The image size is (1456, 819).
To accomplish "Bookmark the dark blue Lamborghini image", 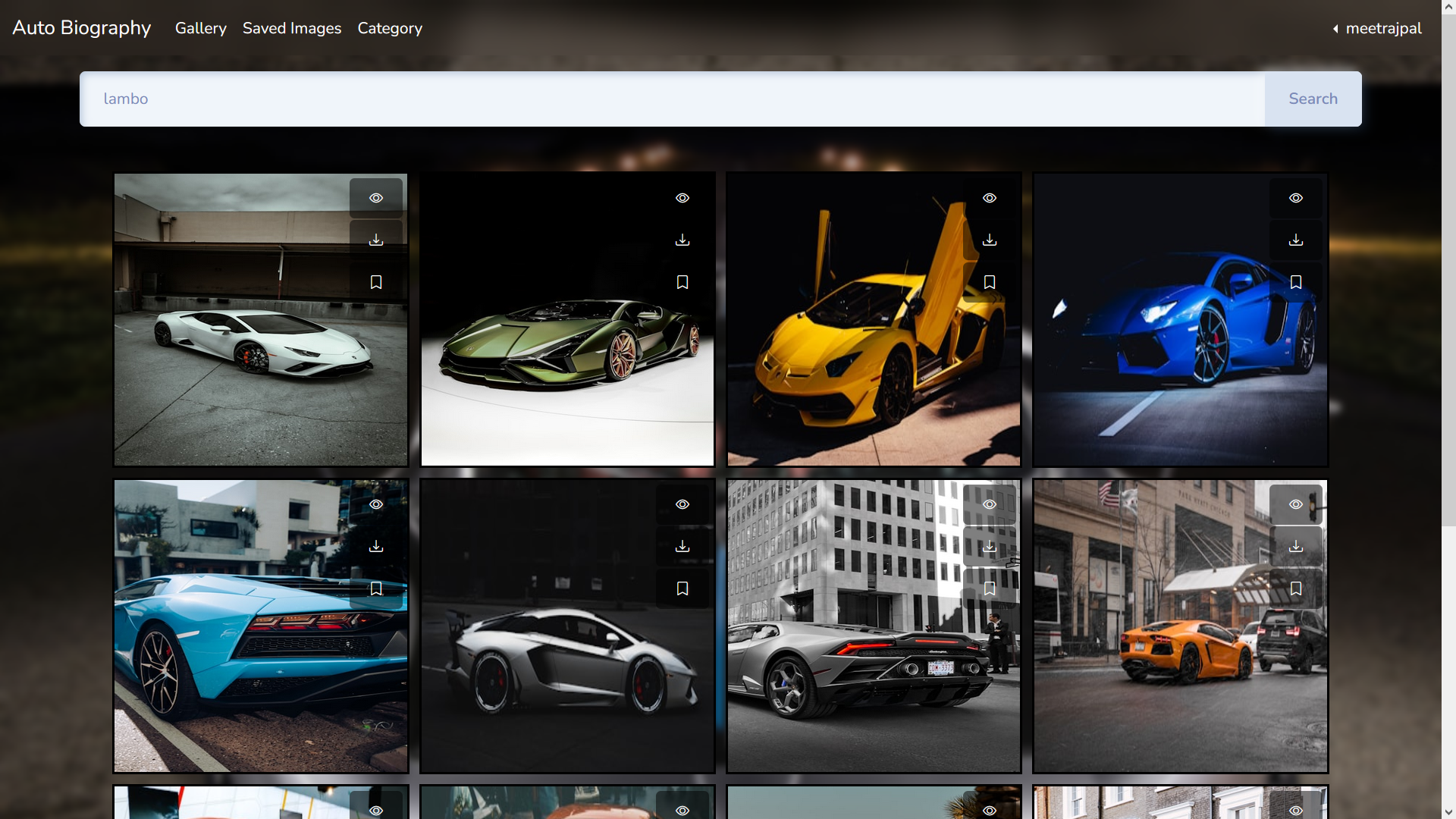I will tap(1296, 282).
